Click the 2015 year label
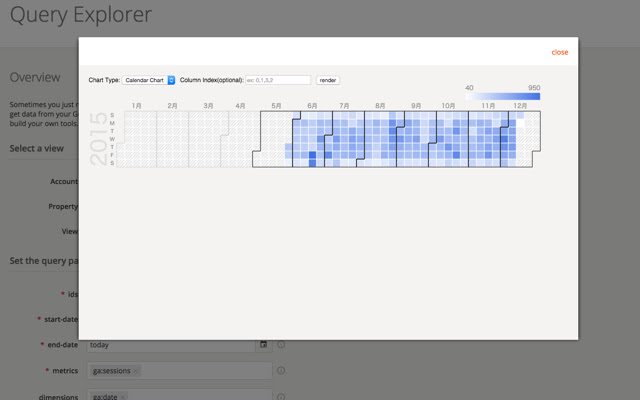 click(x=98, y=139)
